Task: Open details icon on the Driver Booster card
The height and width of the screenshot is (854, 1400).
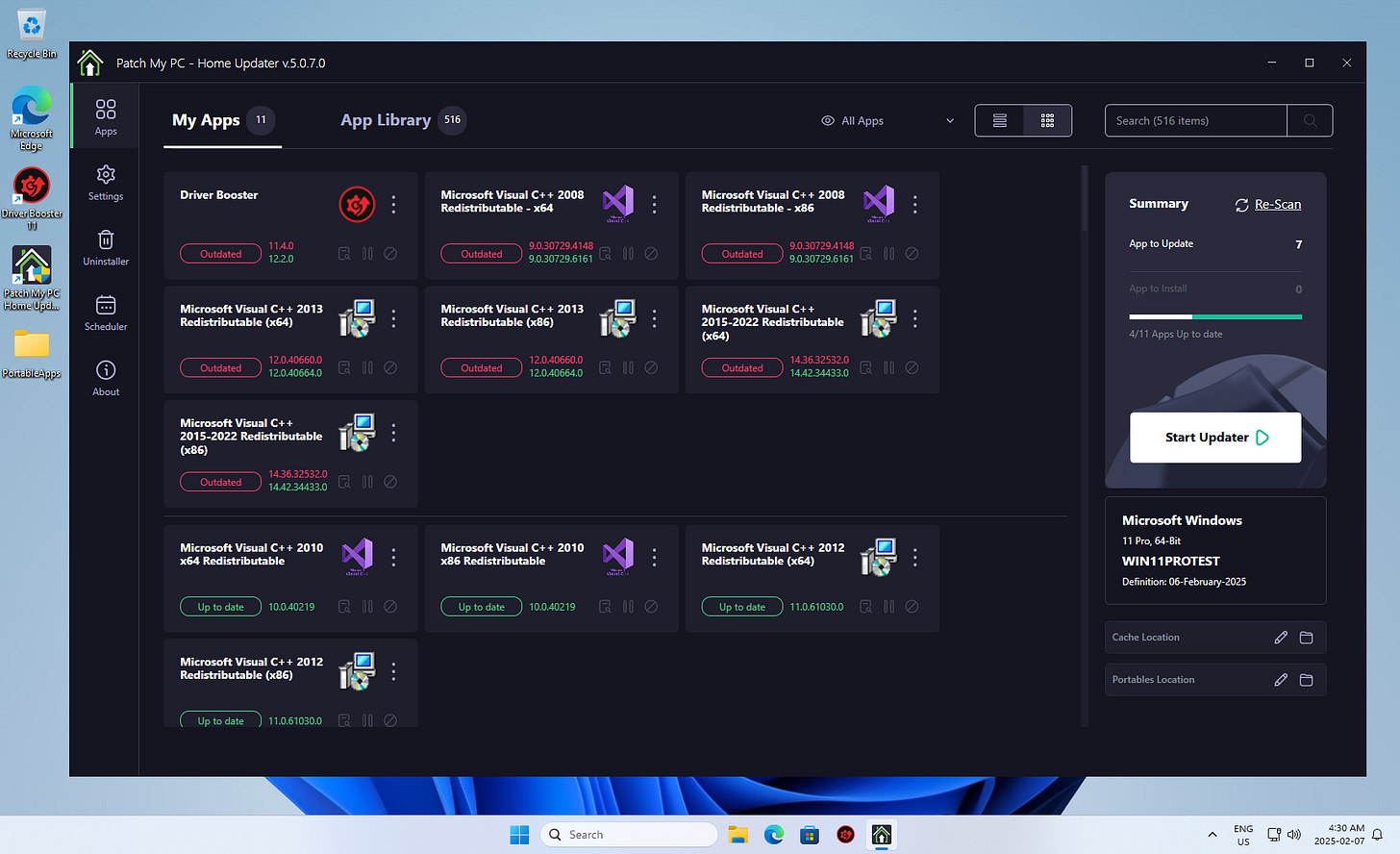Action: click(x=344, y=254)
